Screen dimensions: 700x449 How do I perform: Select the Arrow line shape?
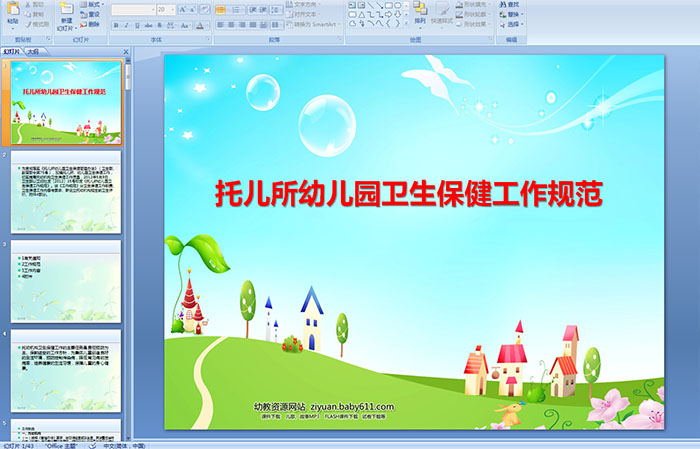[x=379, y=5]
